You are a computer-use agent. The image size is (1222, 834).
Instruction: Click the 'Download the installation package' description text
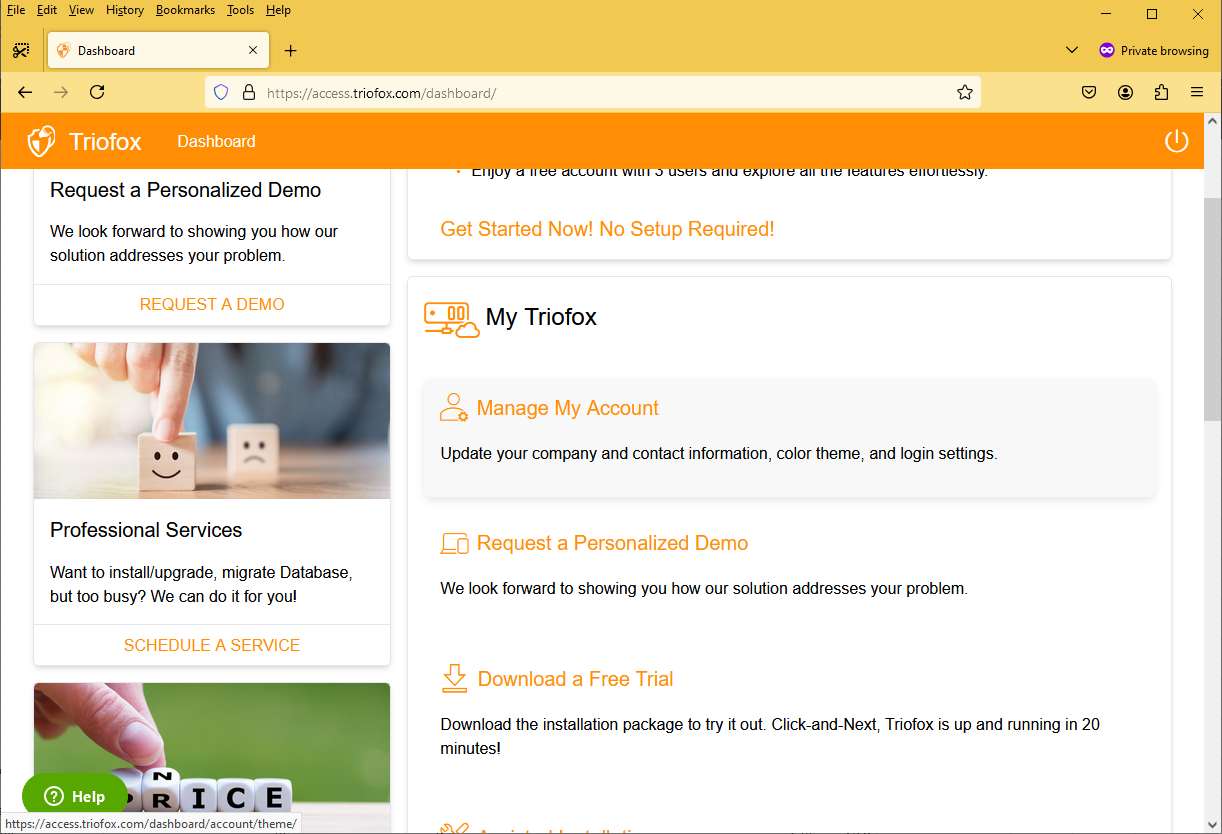(x=770, y=736)
